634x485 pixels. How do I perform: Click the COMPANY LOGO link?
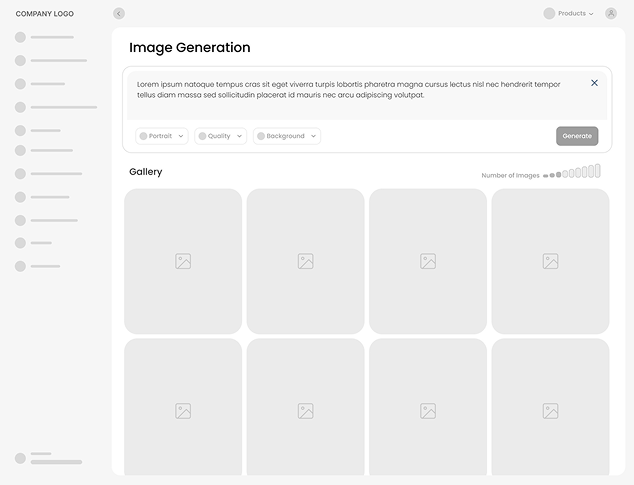click(x=45, y=14)
